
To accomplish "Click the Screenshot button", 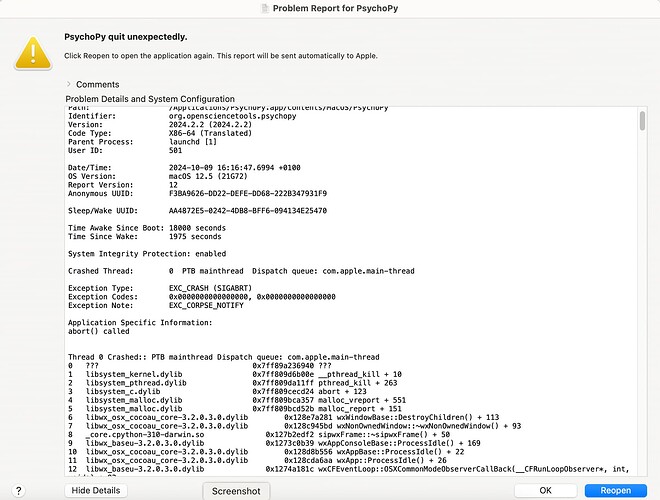I will click(236, 491).
